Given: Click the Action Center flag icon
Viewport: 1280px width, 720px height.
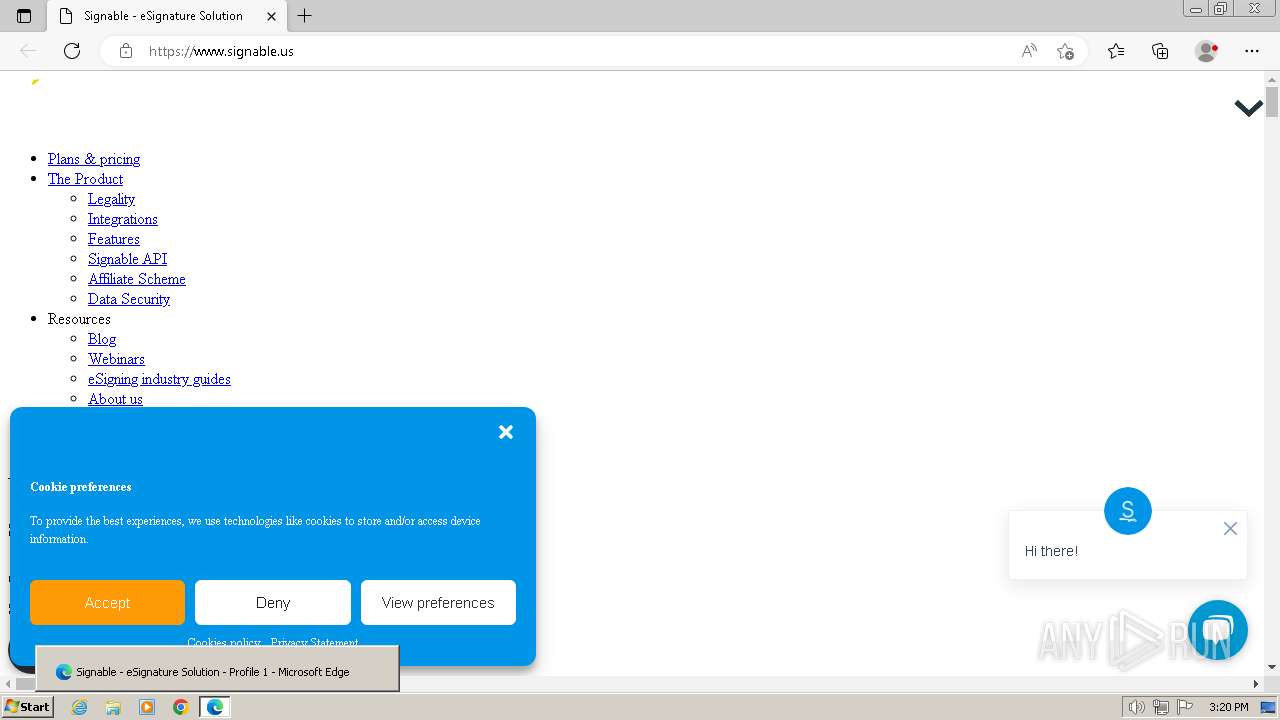Looking at the screenshot, I should pos(1183,707).
